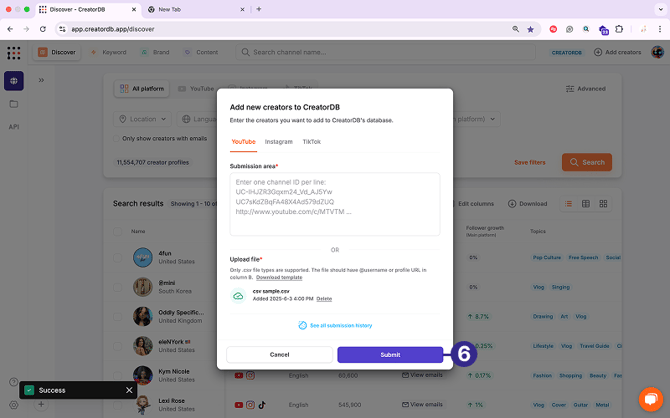Switch to list view layout icon
Image resolution: width=670 pixels, height=418 pixels.
pyautogui.click(x=568, y=204)
